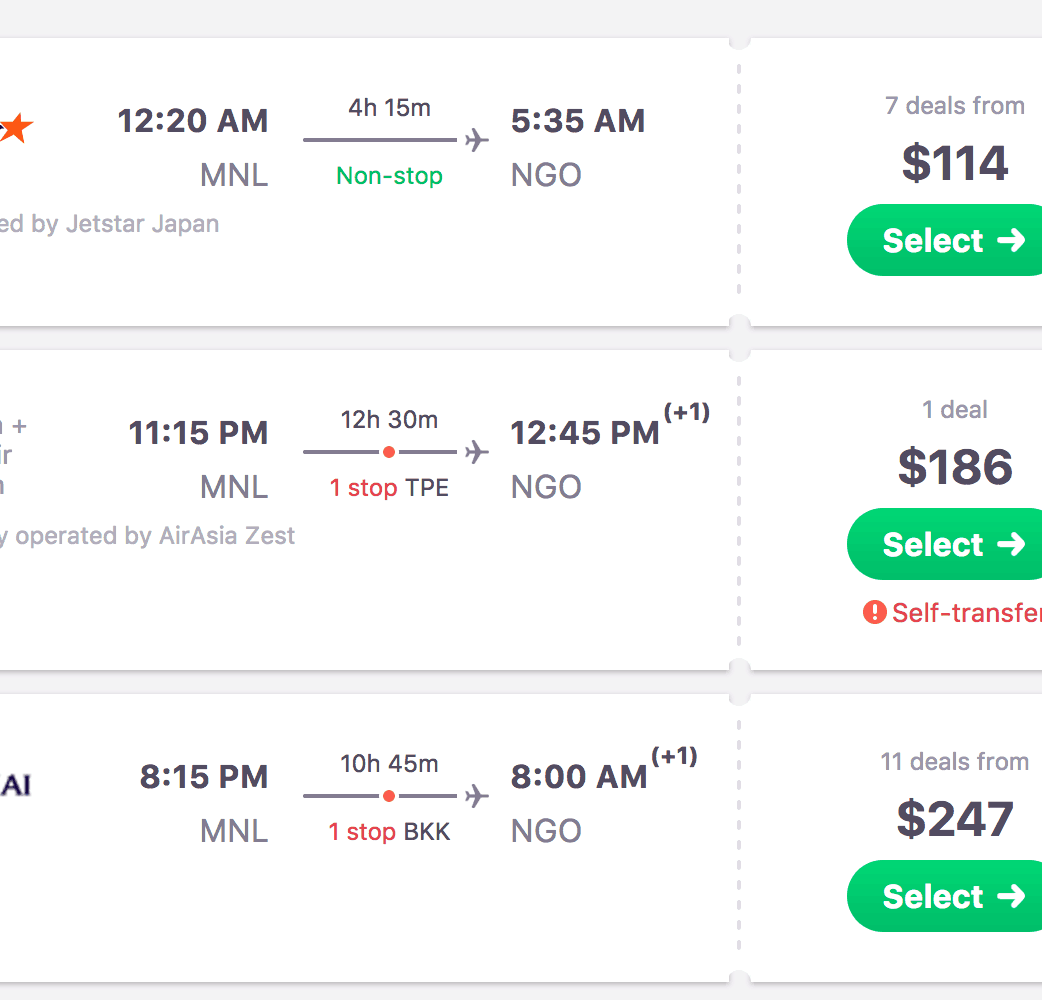Click the '7 deals from' text
Image resolution: width=1042 pixels, height=1000 pixels.
(x=954, y=106)
